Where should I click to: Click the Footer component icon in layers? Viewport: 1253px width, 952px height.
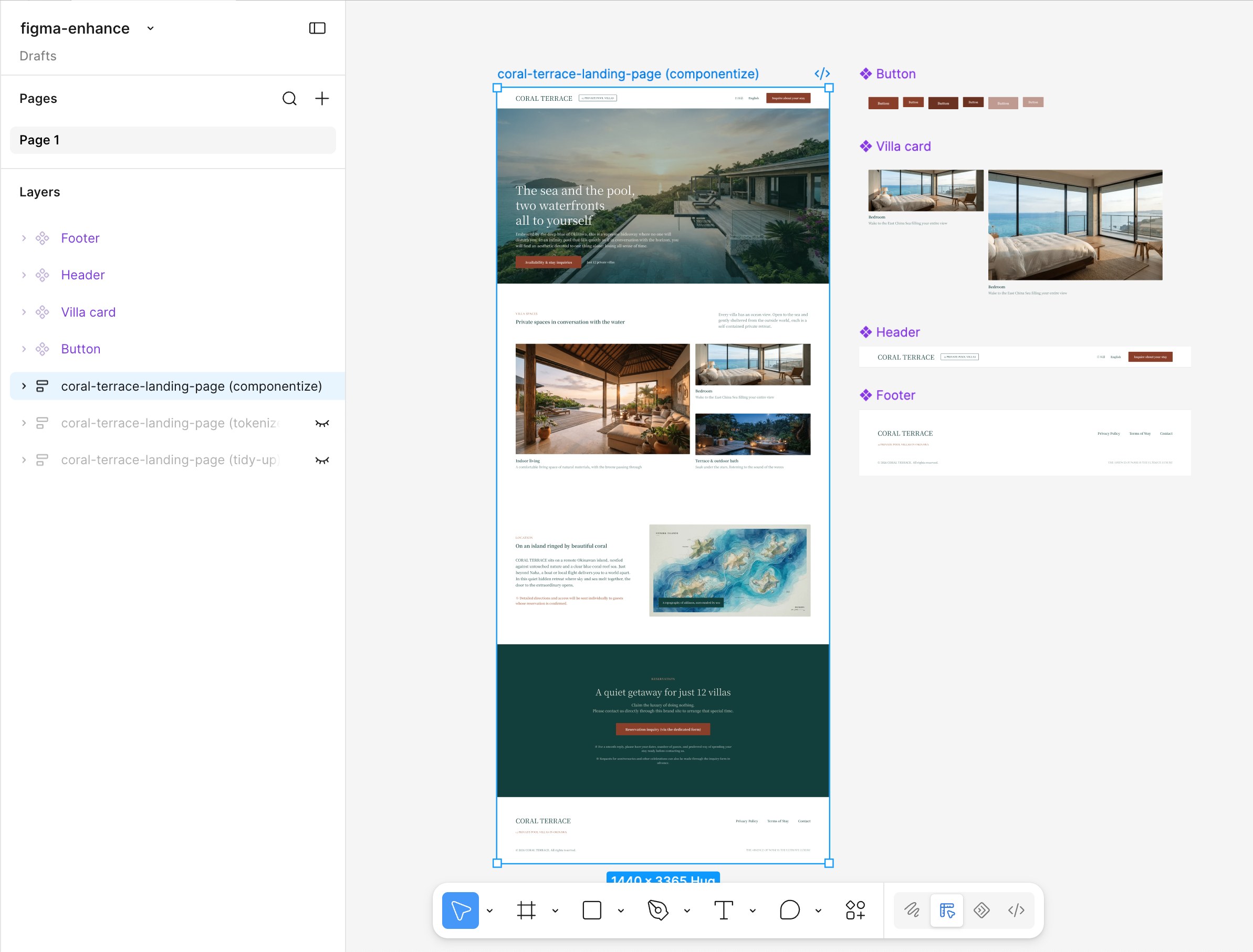[x=43, y=238]
